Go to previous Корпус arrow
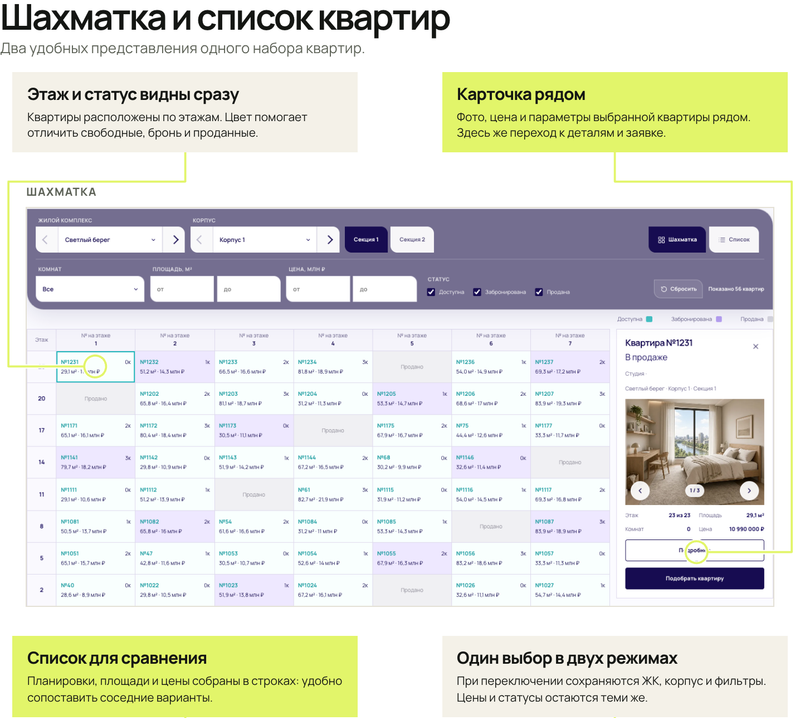Image resolution: width=800 pixels, height=718 pixels. tap(199, 239)
